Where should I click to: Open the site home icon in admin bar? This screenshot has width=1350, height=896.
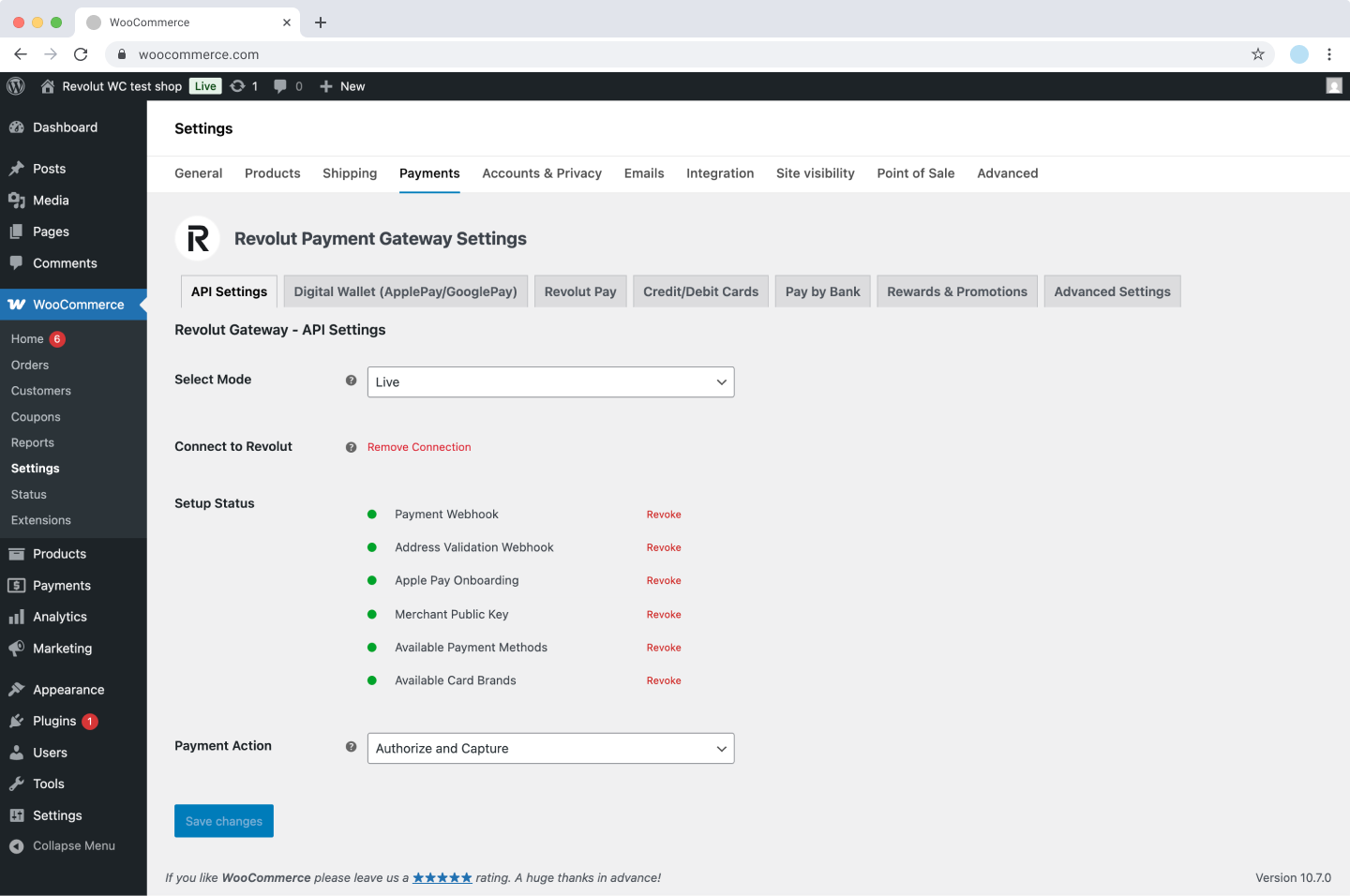[x=47, y=86]
